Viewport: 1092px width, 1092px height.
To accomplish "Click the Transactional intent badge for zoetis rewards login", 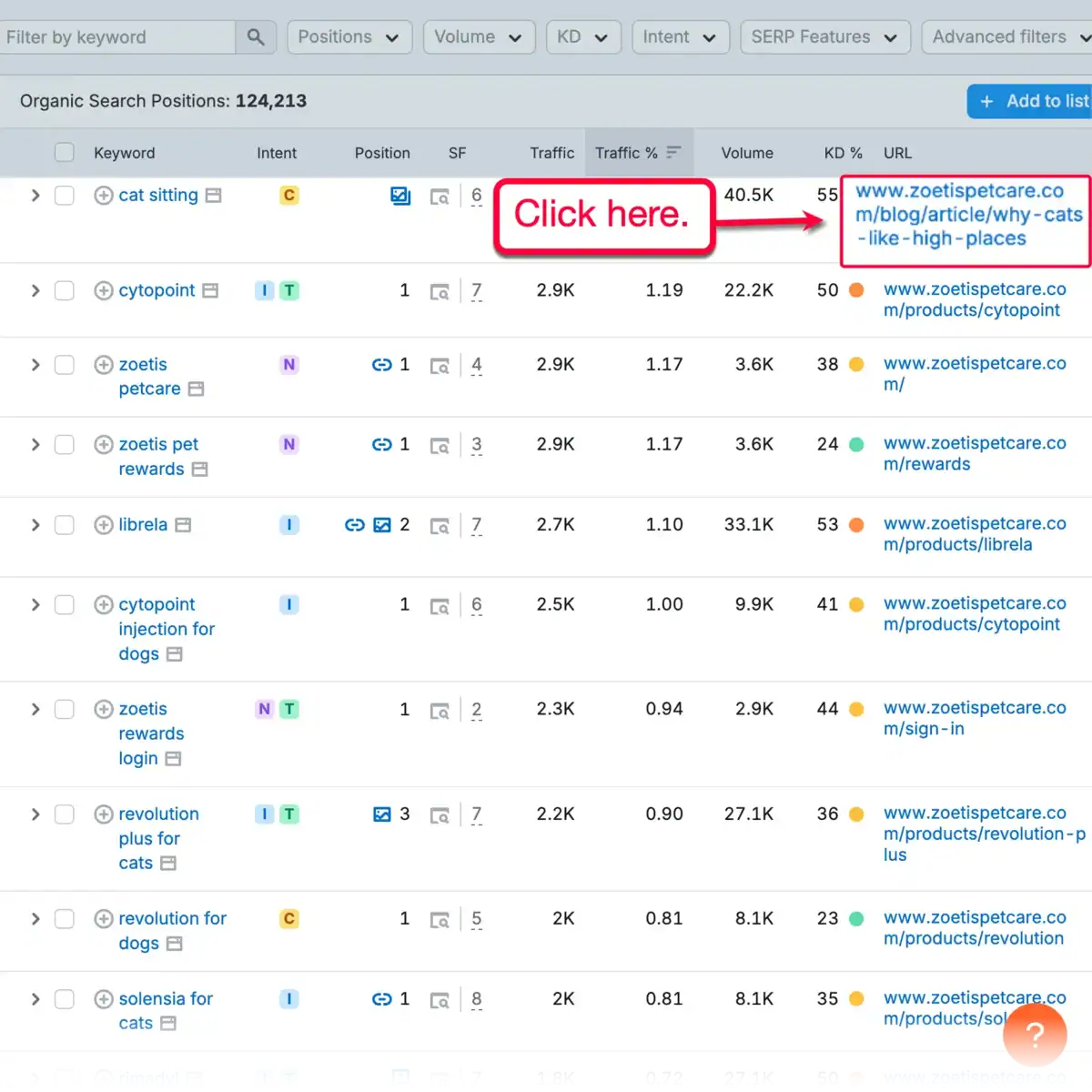I will click(289, 709).
